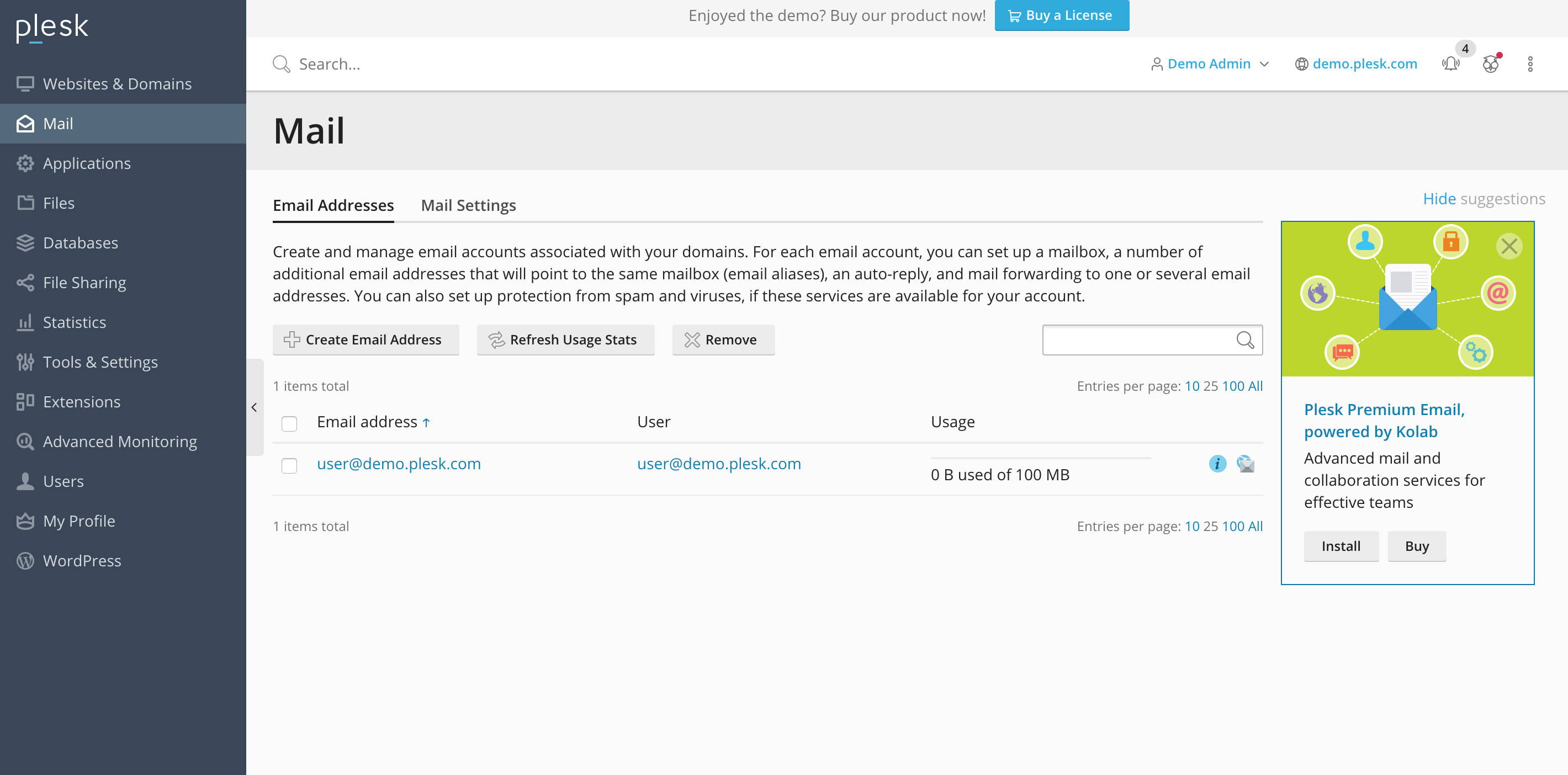Set top entries per page to 10
1568x775 pixels.
pos(1191,386)
